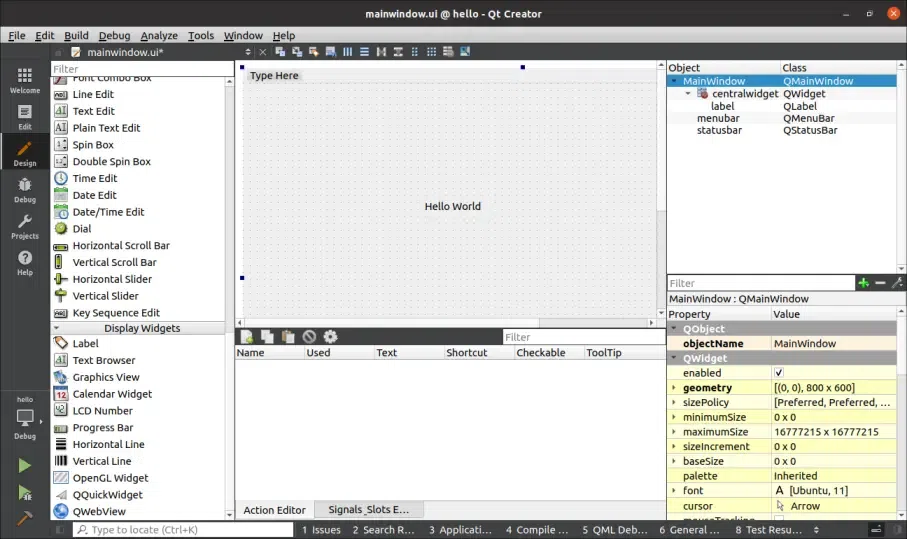
Task: Click Break Layout toolbar icon
Action: pyautogui.click(x=448, y=51)
